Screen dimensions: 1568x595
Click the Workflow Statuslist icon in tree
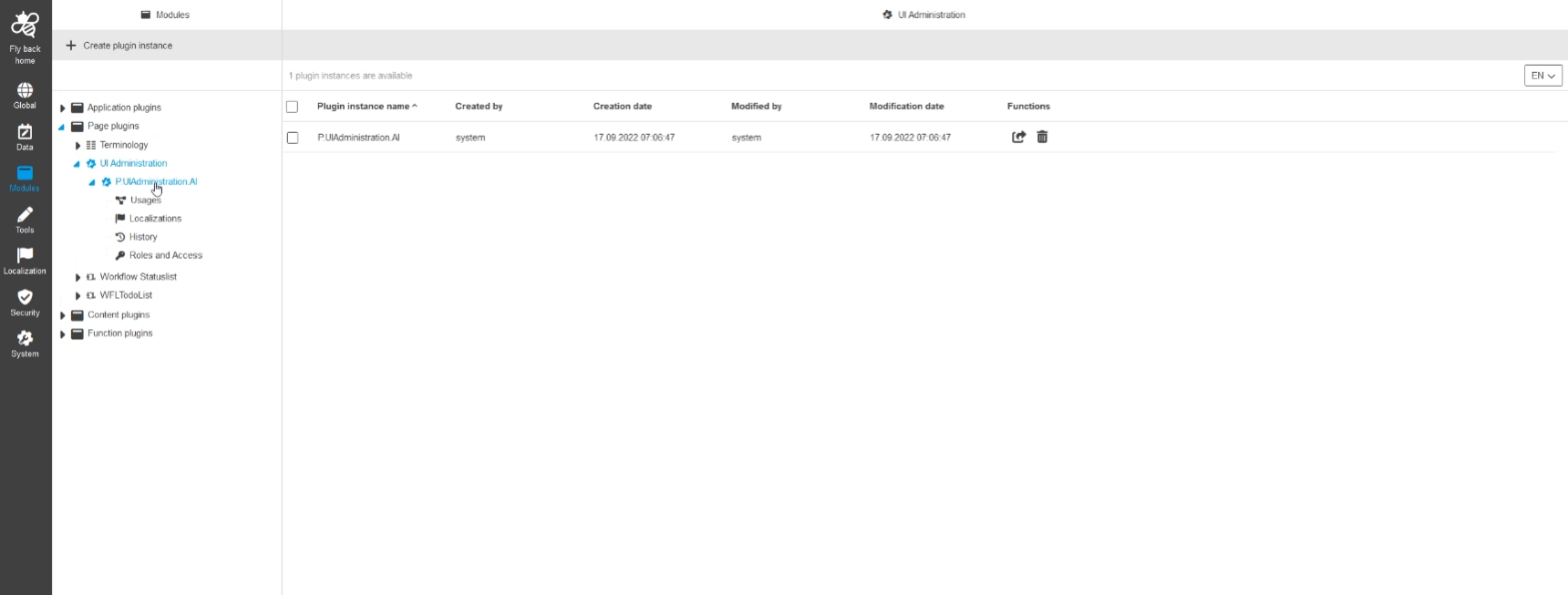click(x=91, y=277)
